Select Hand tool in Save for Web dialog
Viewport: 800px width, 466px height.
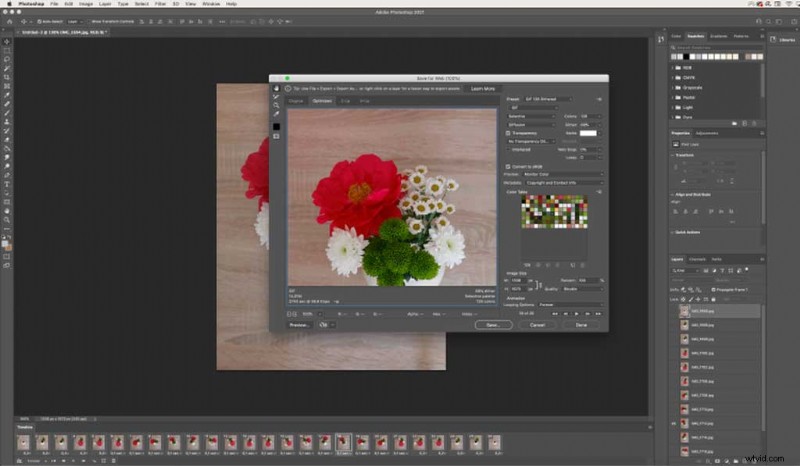pos(277,89)
